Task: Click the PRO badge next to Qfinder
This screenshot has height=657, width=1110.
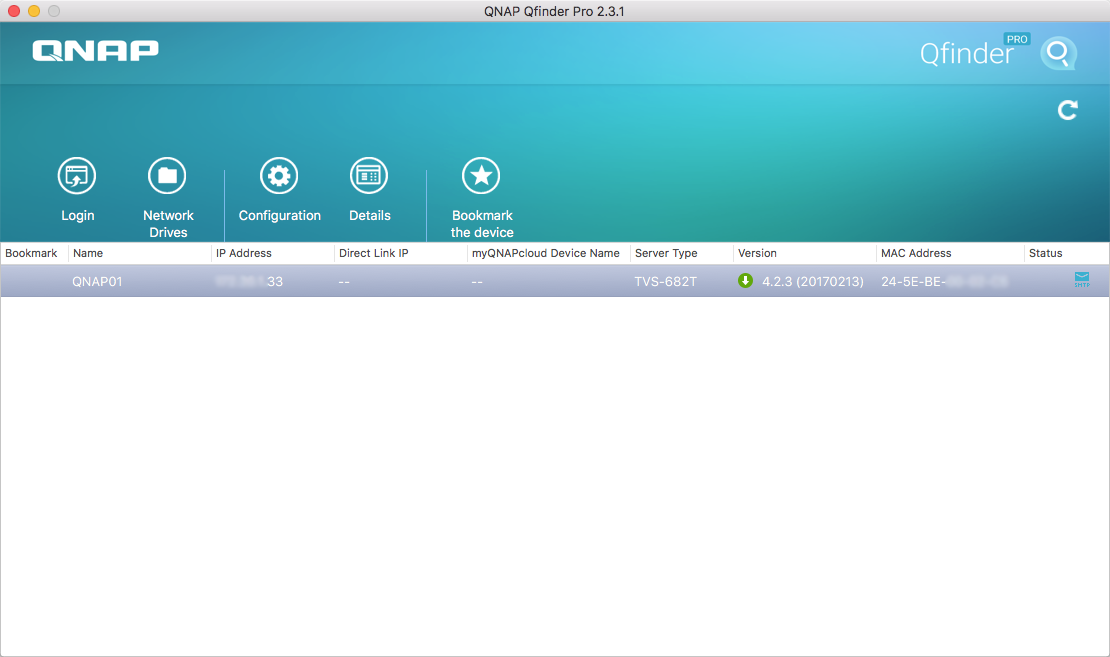Action: coord(1017,40)
